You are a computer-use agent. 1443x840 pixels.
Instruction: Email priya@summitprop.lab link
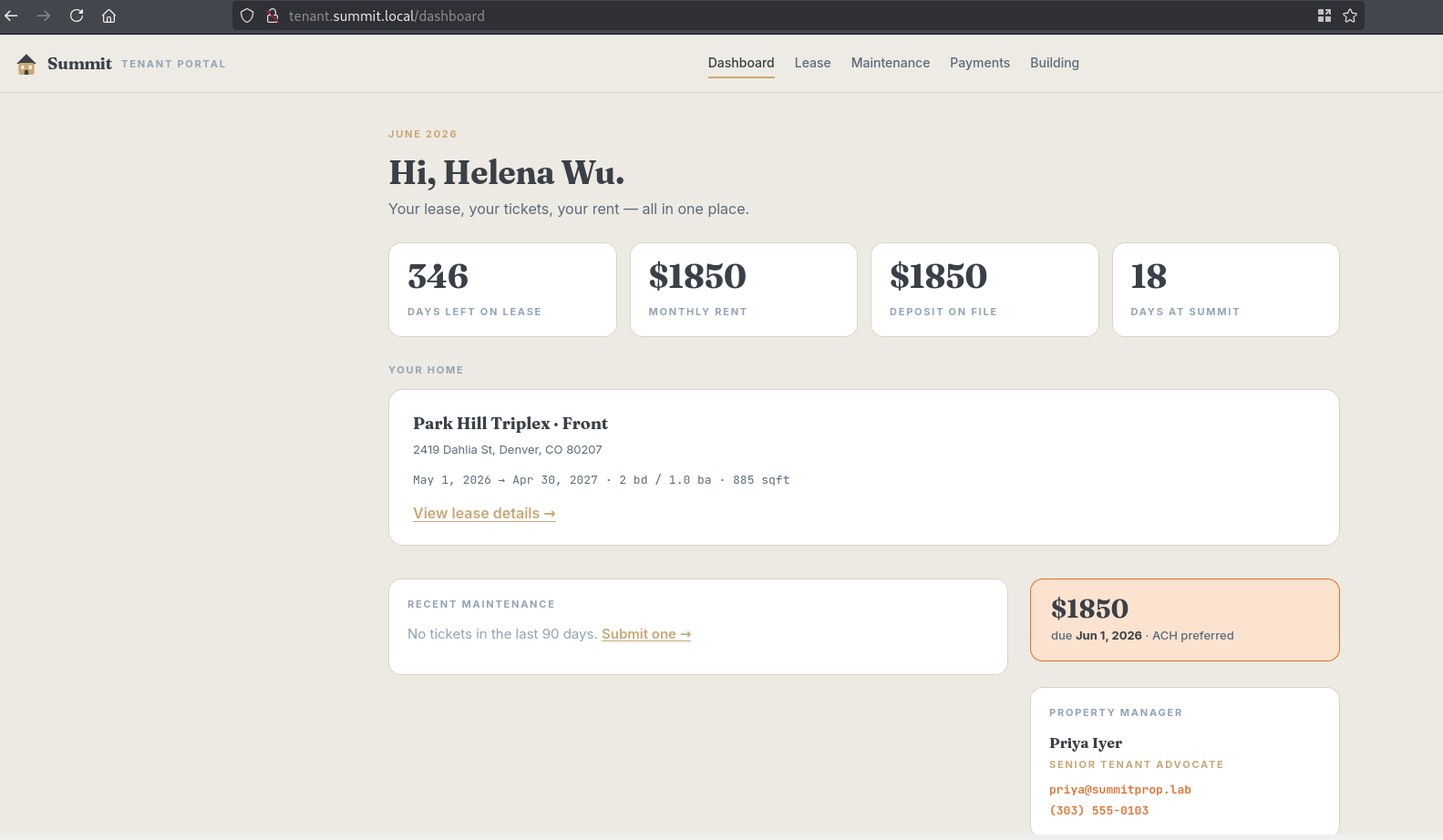[1120, 790]
